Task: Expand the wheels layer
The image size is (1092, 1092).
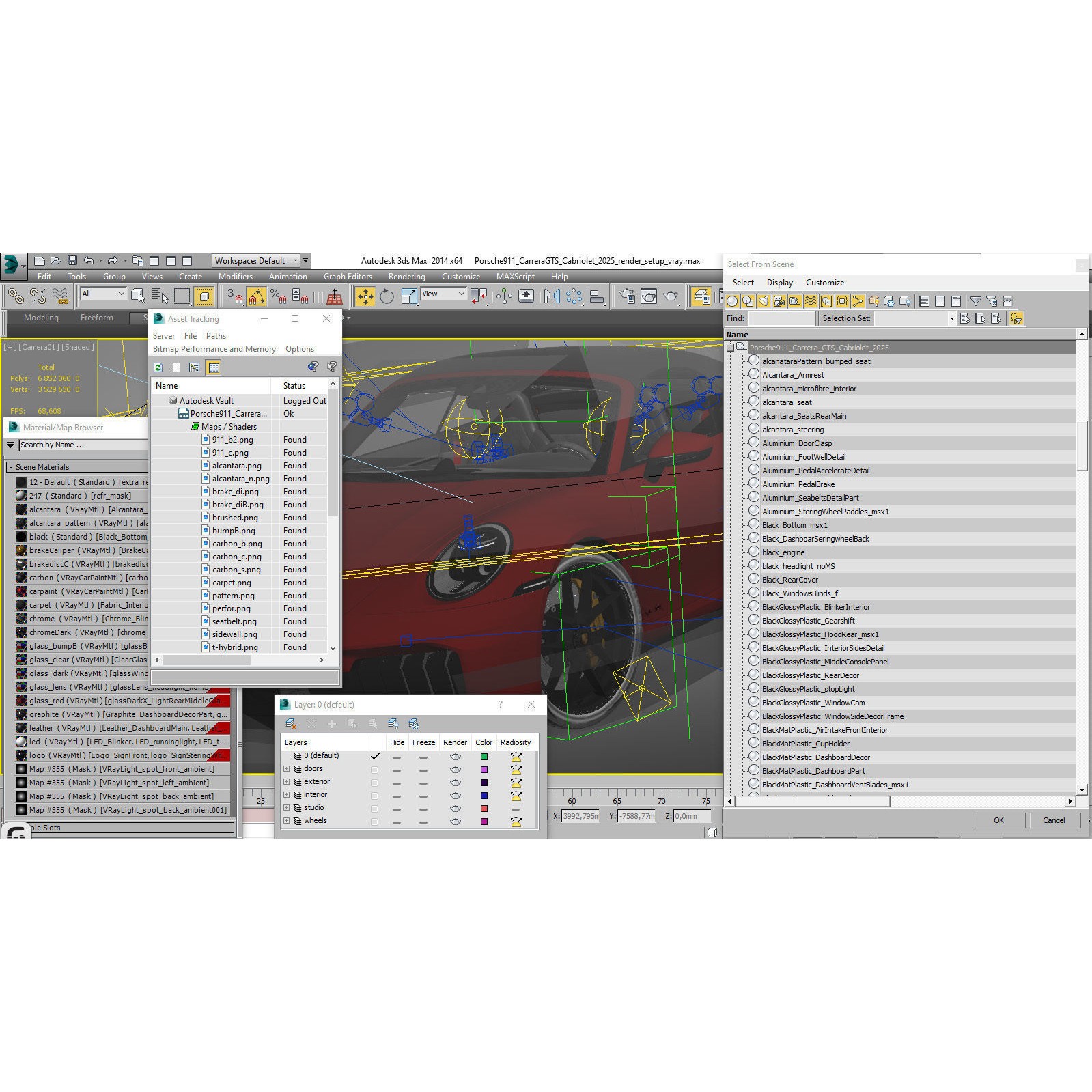Action: (x=287, y=821)
